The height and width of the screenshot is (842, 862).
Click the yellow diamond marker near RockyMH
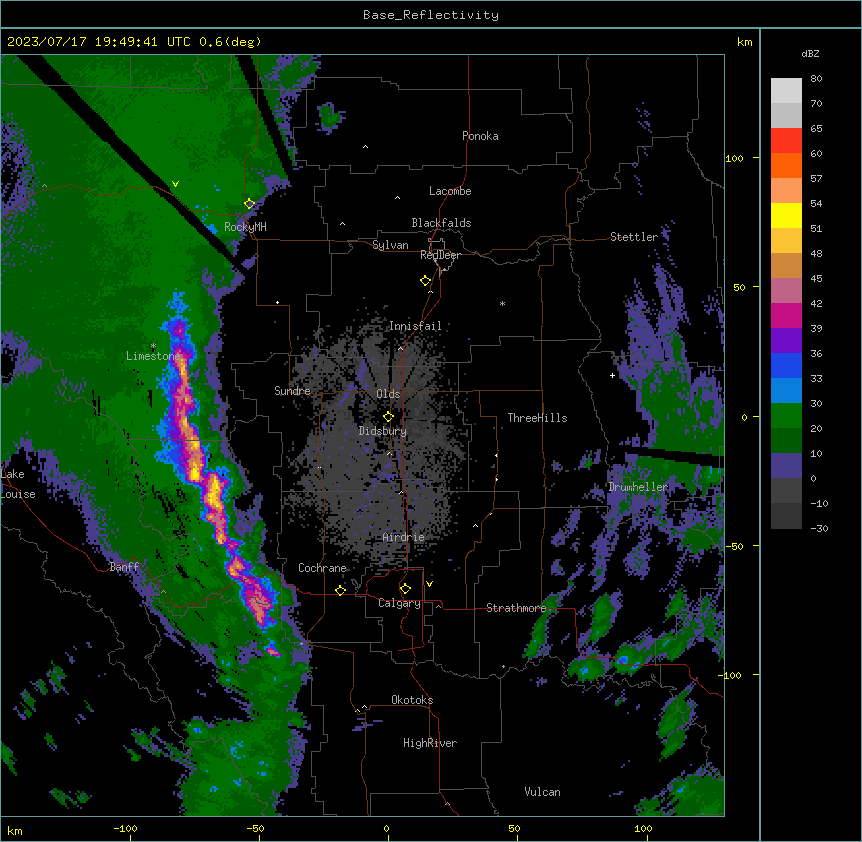[250, 204]
